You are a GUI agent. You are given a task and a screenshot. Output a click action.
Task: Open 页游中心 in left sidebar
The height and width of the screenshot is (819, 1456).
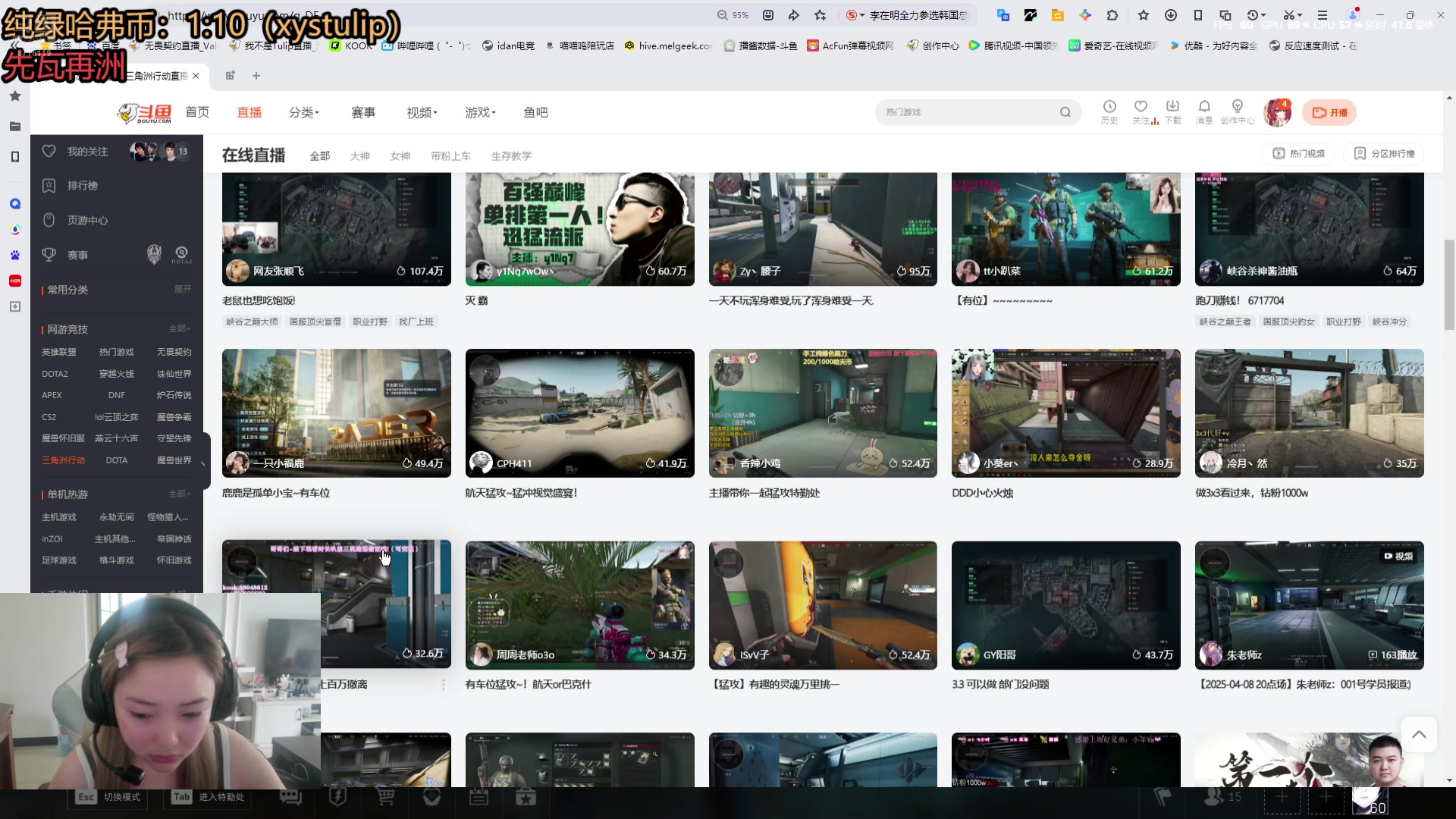[x=87, y=220]
